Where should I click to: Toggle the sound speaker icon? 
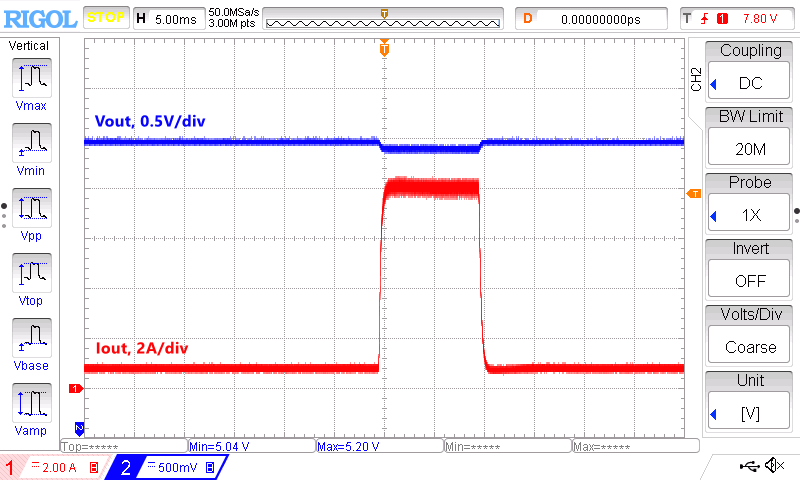(773, 465)
